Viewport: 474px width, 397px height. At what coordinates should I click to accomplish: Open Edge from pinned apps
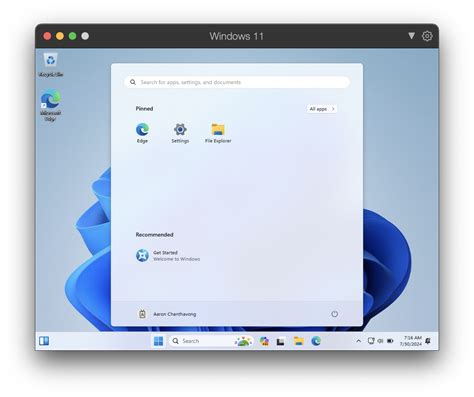tap(142, 133)
